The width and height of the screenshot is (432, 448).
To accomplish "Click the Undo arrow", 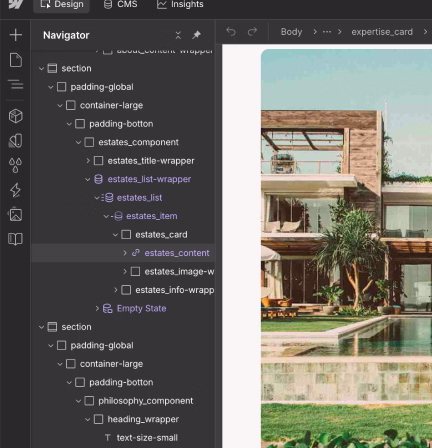I will click(x=231, y=32).
